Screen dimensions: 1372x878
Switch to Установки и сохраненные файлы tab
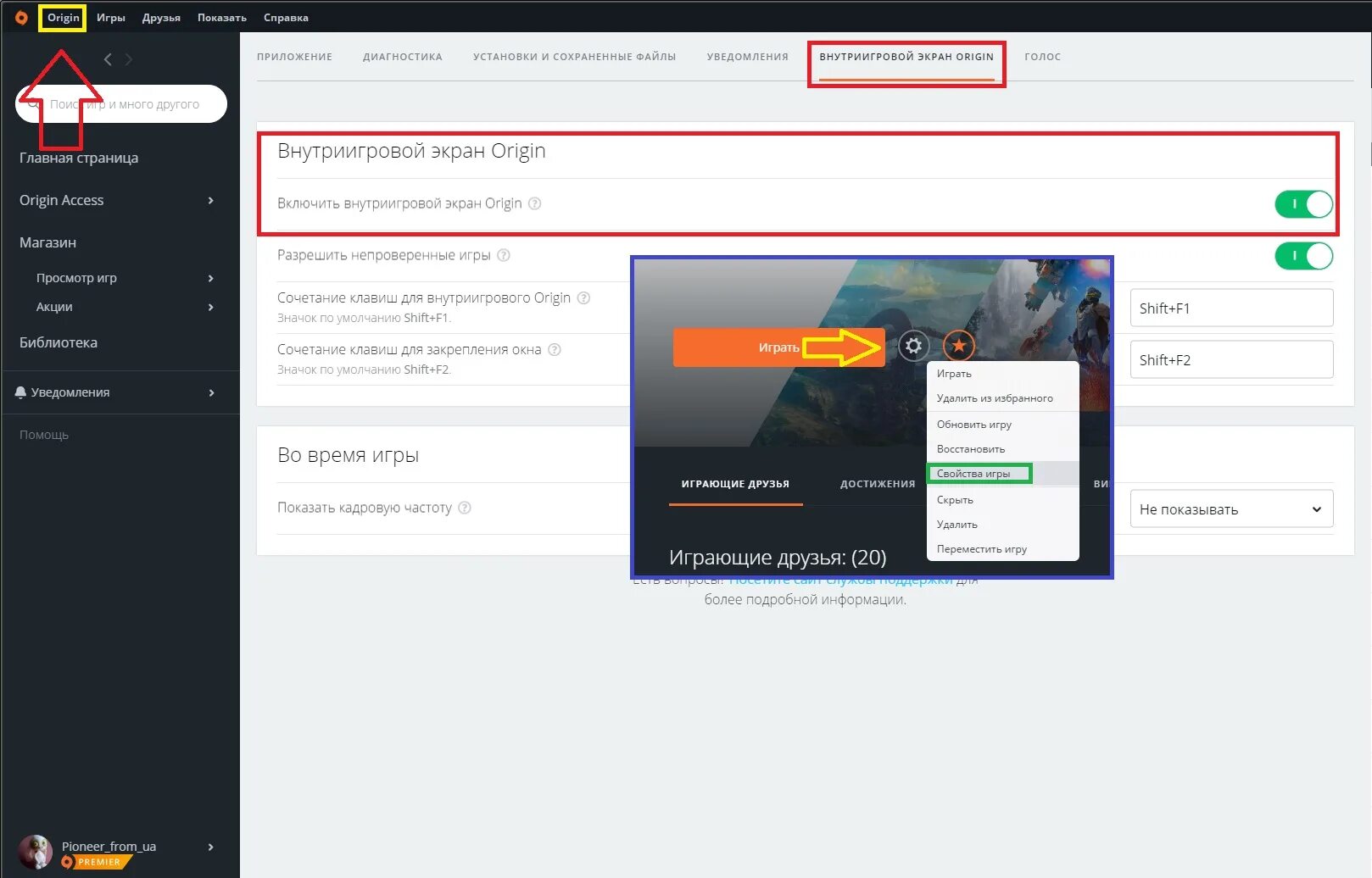(x=574, y=57)
